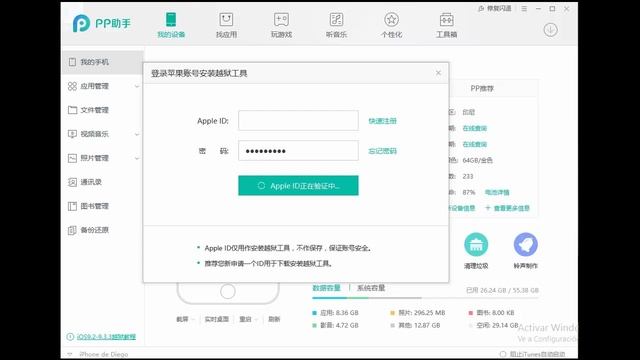Click the 快速注册 quick register link
The width and height of the screenshot is (640, 360).
coord(382,121)
